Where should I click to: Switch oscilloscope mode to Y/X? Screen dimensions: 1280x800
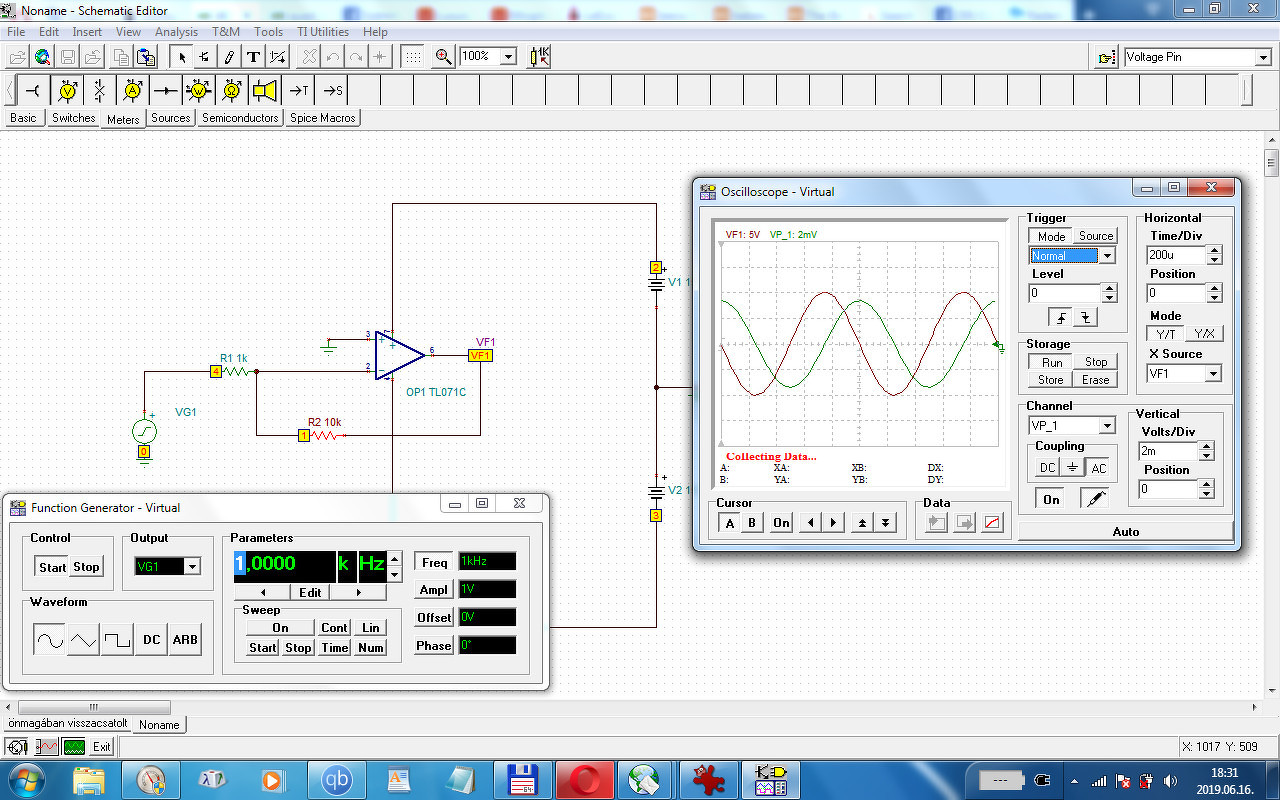pyautogui.click(x=1204, y=334)
